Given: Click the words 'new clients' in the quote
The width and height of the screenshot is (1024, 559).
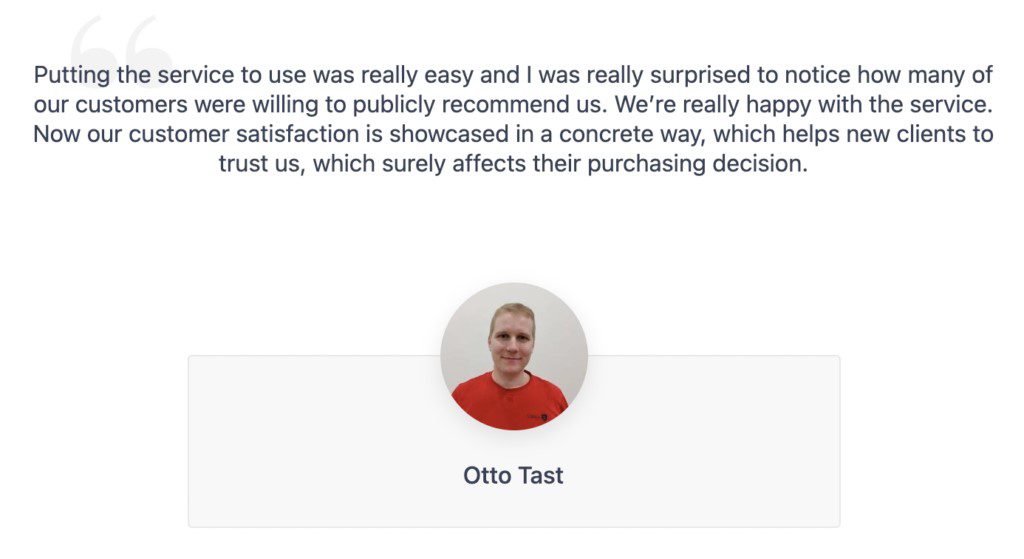Looking at the screenshot, I should [906, 134].
